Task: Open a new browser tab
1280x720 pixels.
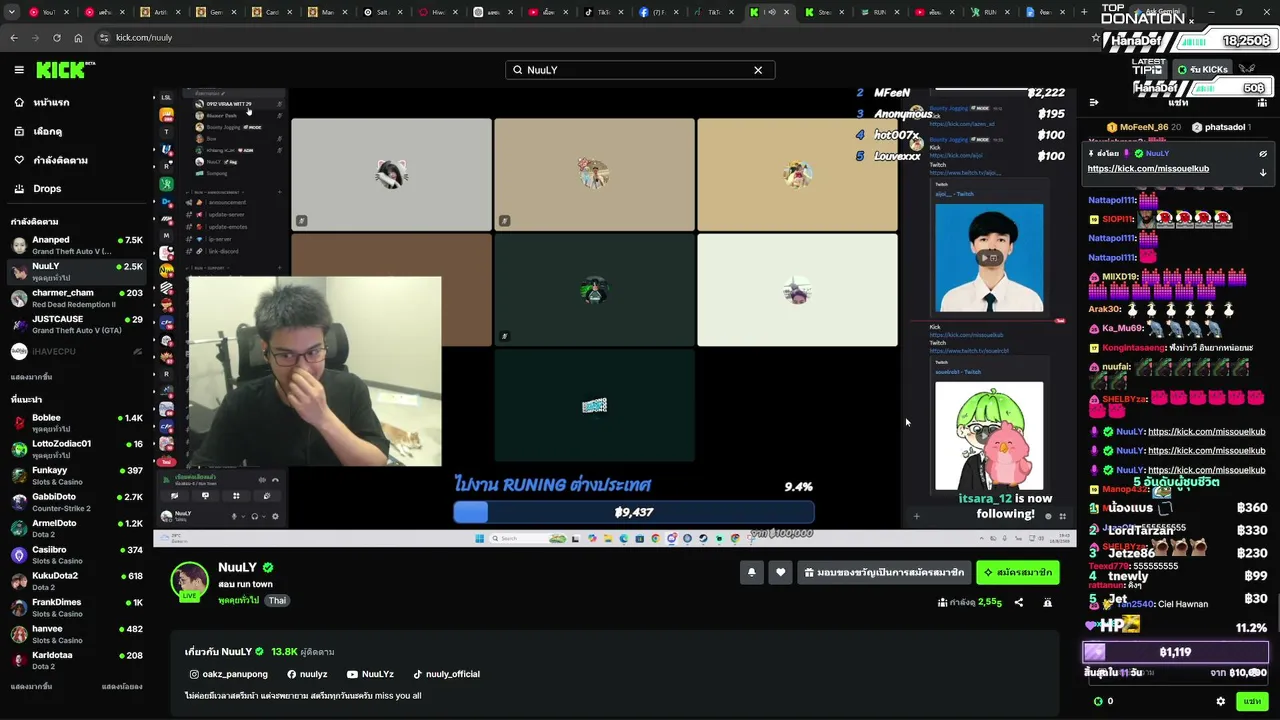Action: click(1084, 12)
